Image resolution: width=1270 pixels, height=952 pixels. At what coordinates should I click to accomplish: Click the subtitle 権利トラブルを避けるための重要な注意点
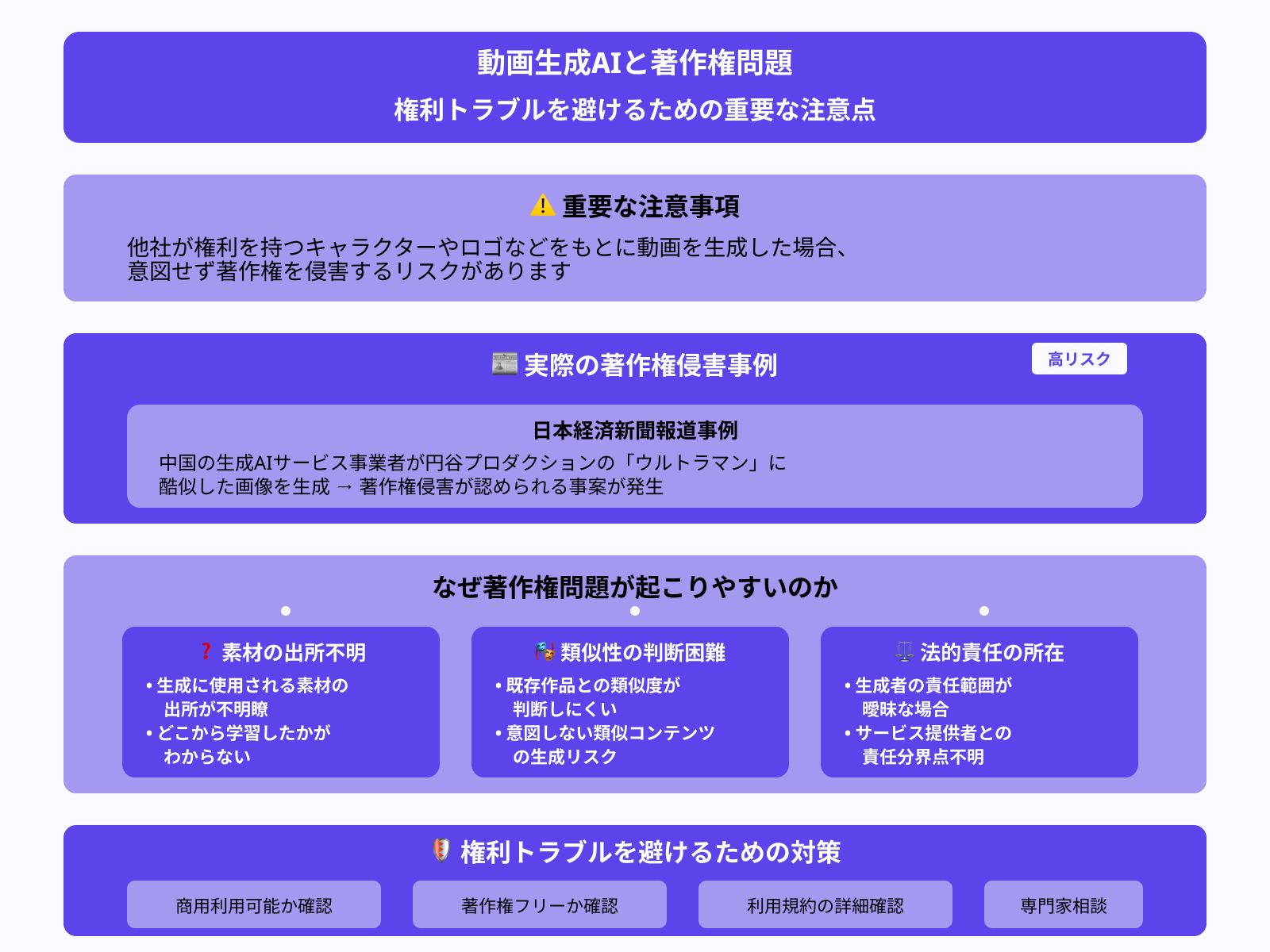(635, 109)
